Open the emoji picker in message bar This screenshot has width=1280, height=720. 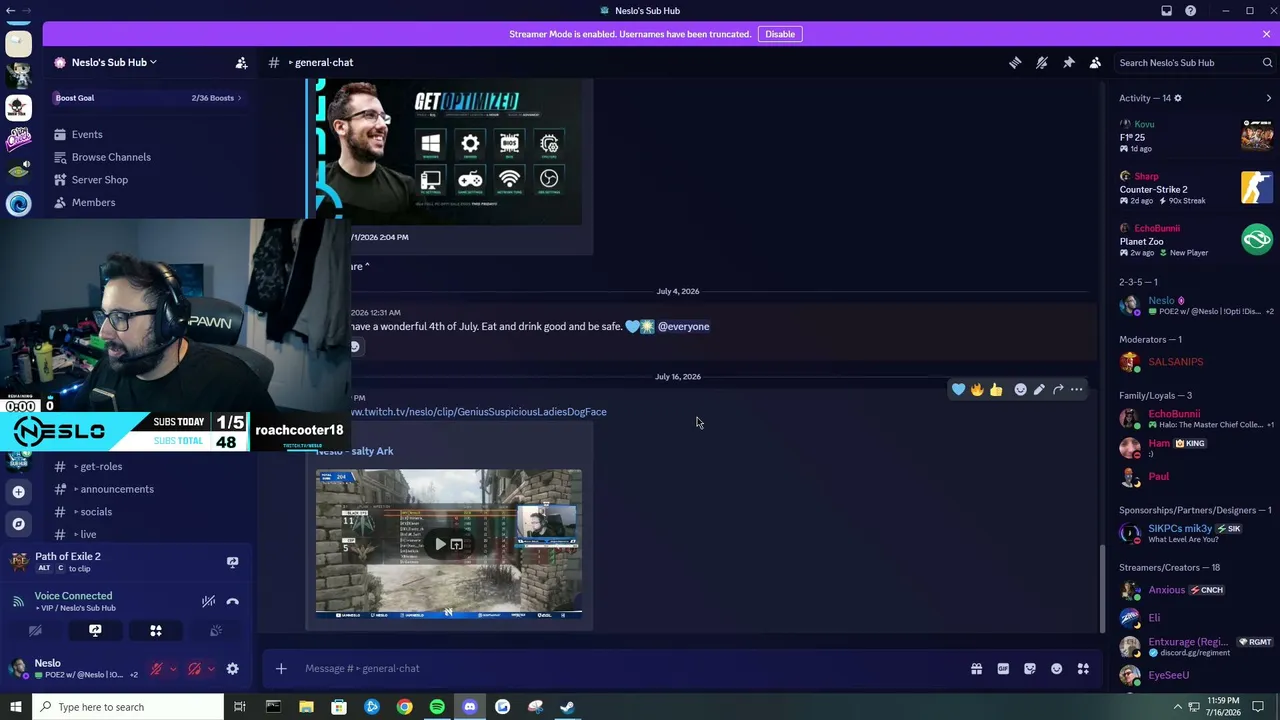coord(1057,669)
